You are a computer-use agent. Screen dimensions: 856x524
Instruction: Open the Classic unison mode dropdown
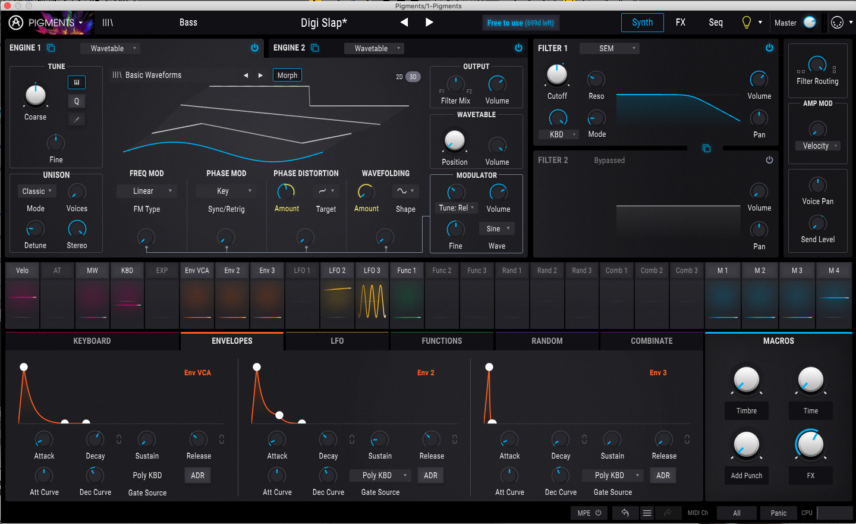[x=37, y=191]
